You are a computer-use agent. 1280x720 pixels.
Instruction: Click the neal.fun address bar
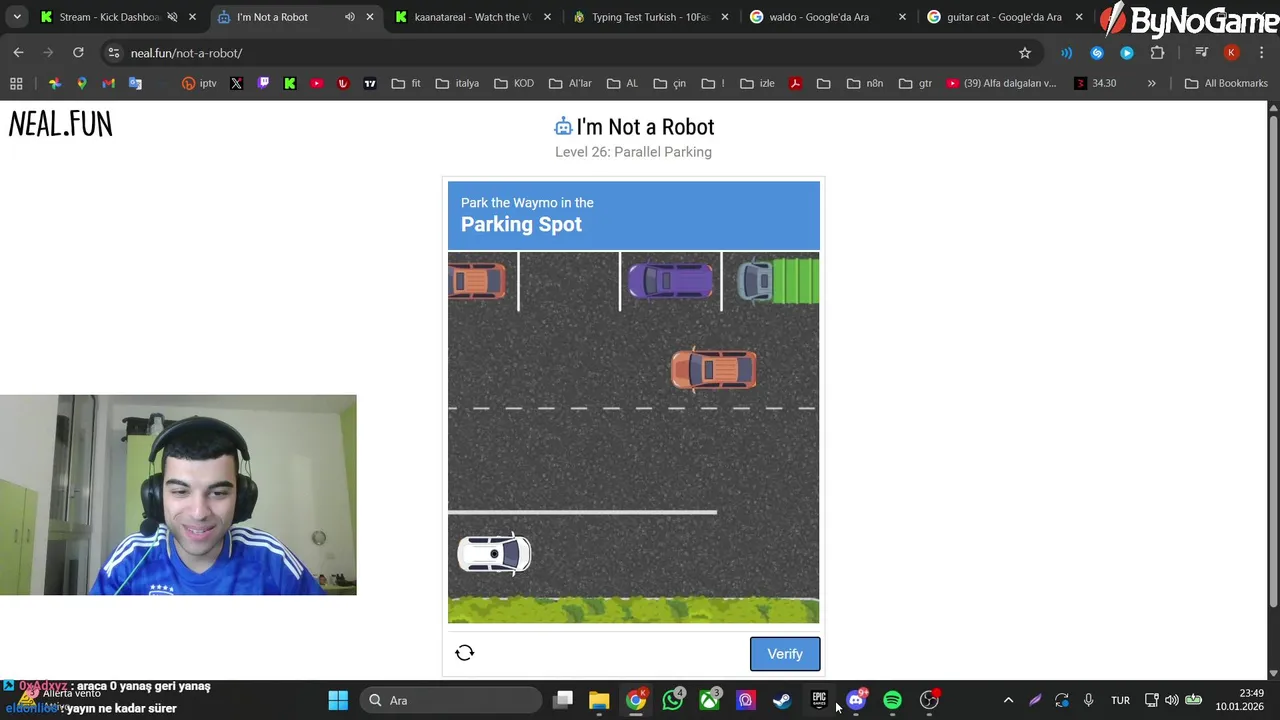coord(570,53)
